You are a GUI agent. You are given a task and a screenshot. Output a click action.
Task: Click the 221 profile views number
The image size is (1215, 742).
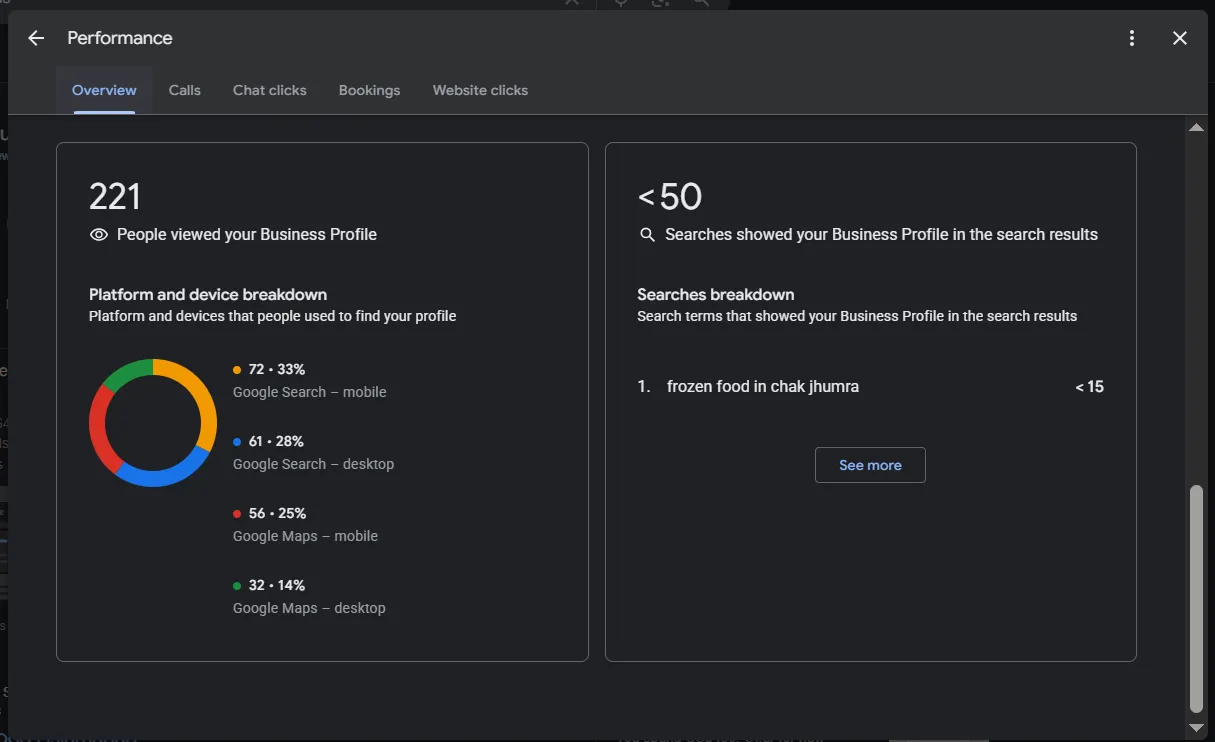tap(115, 197)
